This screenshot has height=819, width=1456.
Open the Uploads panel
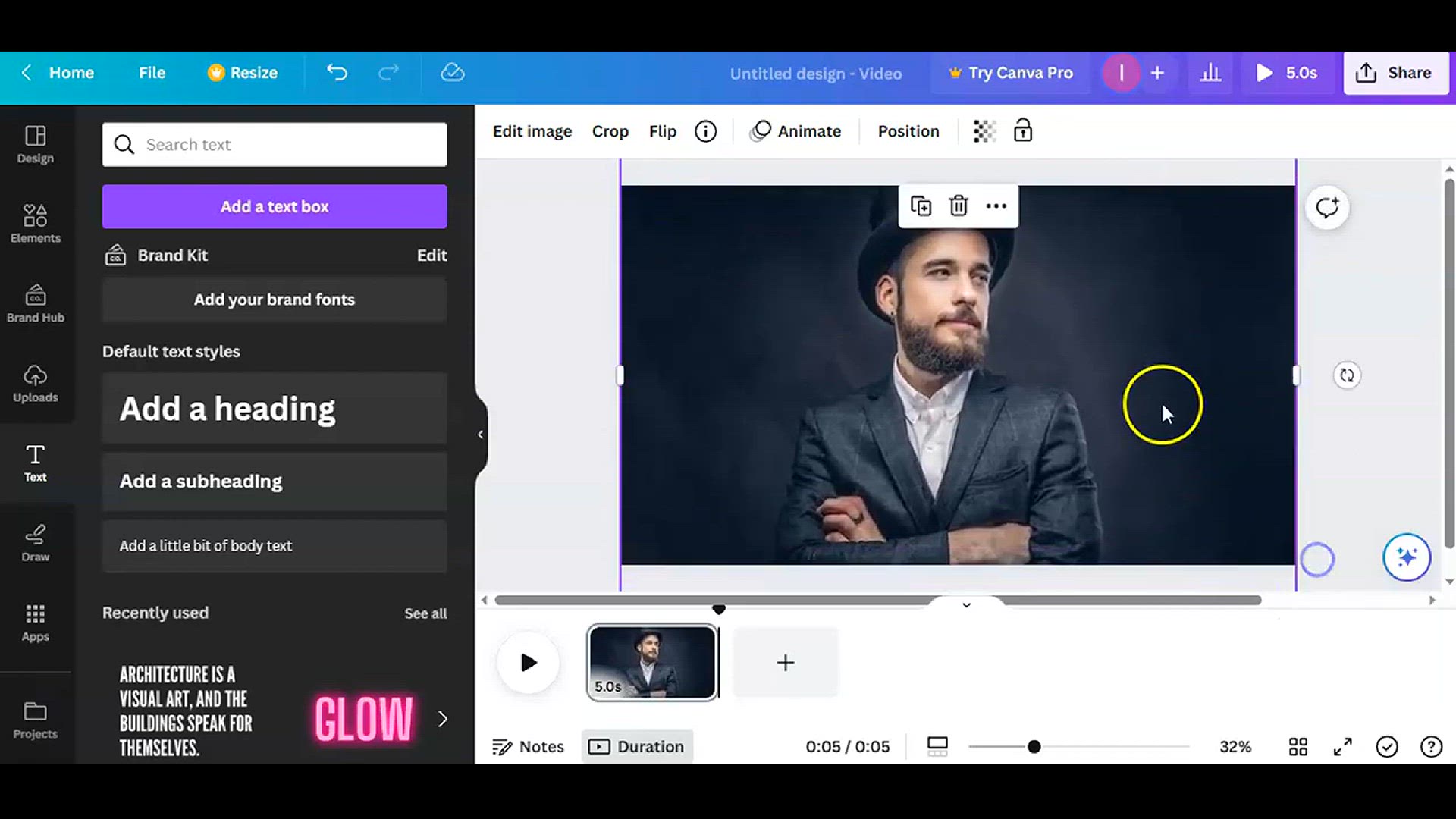(36, 383)
